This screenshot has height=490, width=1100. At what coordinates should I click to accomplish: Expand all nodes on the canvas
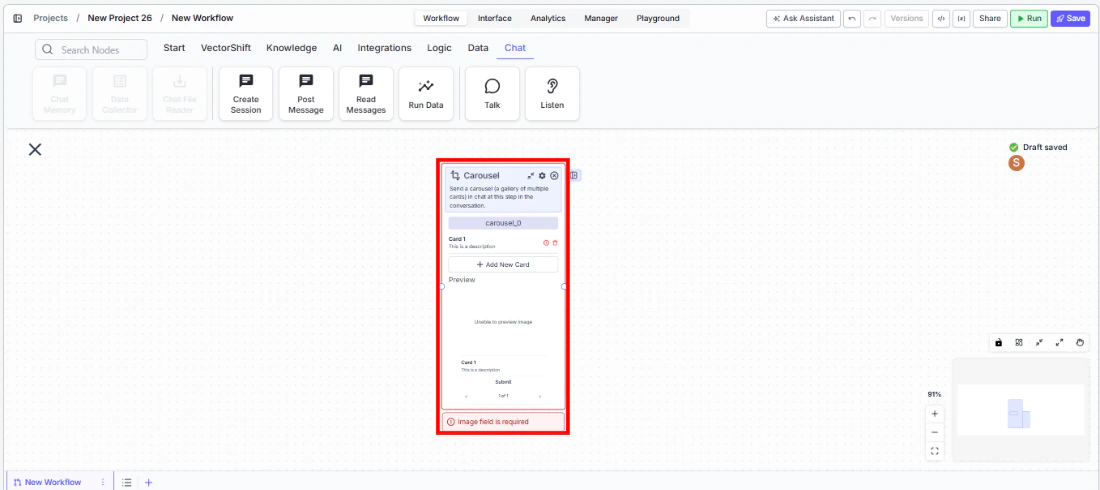tap(1059, 343)
